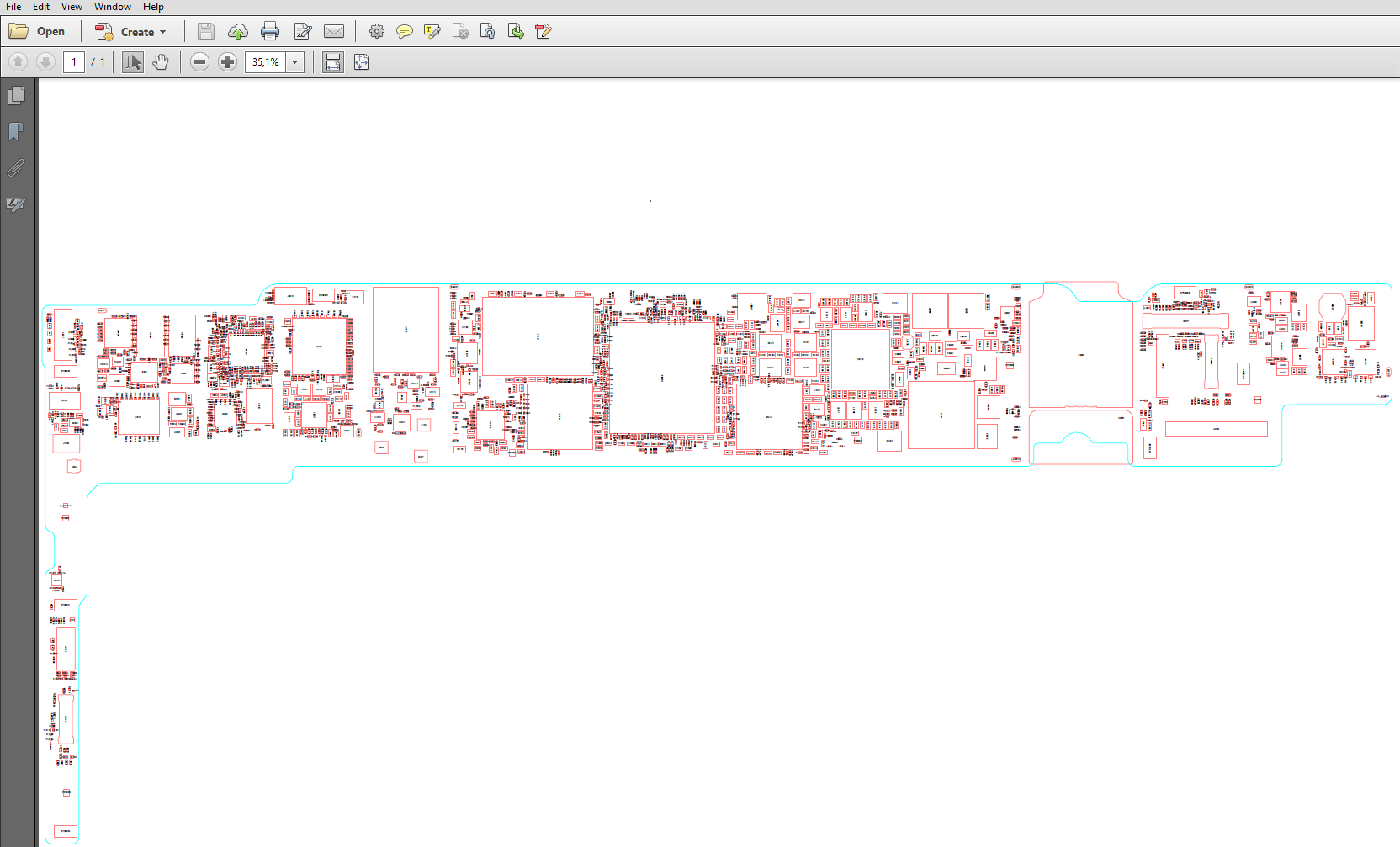Print the document via printer icon
This screenshot has height=847, width=1400.
tap(270, 32)
